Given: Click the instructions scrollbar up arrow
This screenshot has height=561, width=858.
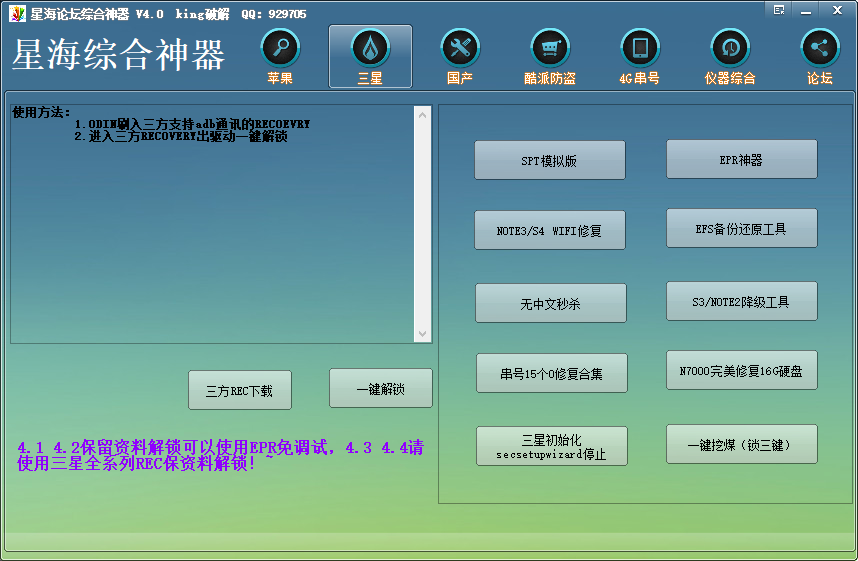Looking at the screenshot, I should [422, 115].
